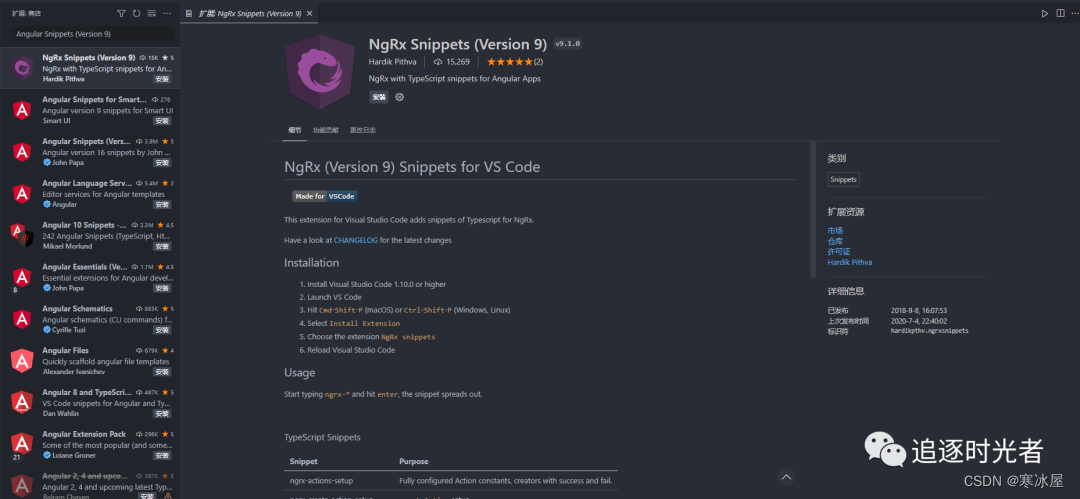The image size is (1080, 499).
Task: Click the Angular Extension Pack icon
Action: tap(22, 445)
